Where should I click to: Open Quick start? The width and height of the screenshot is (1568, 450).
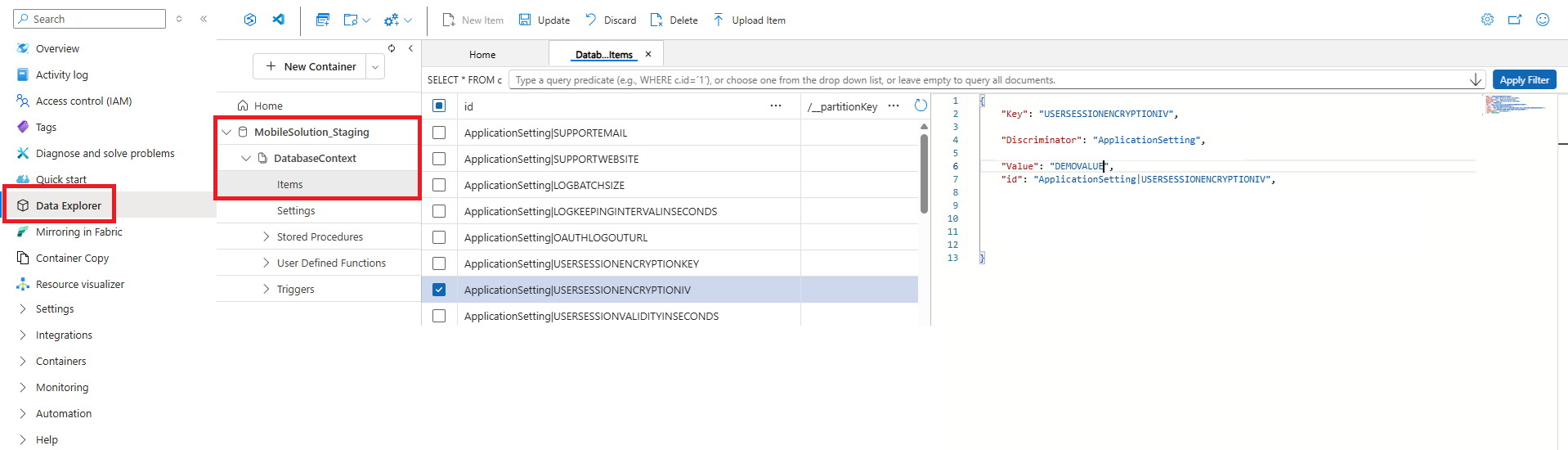coord(60,179)
